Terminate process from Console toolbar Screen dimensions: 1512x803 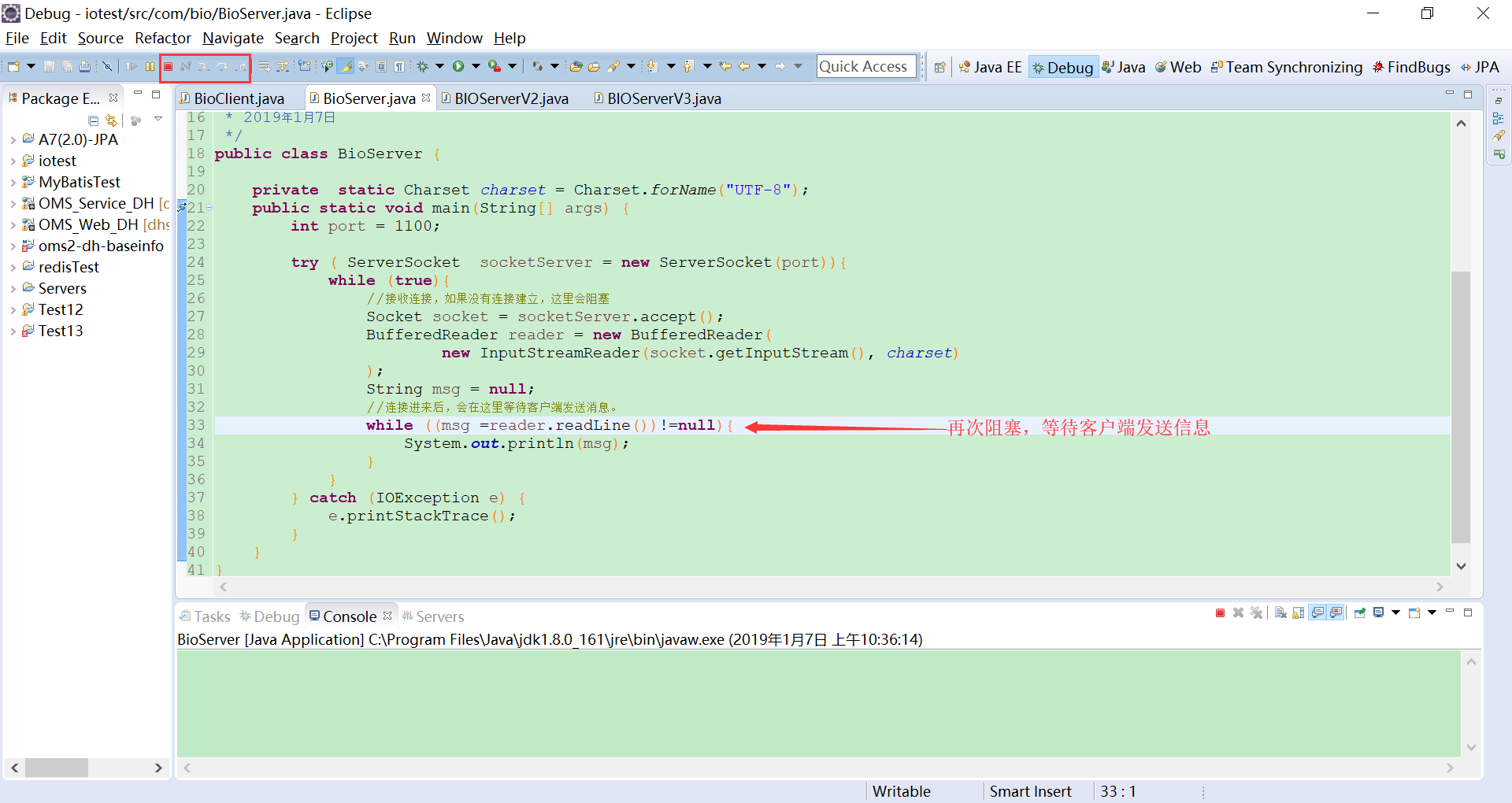coord(1220,613)
